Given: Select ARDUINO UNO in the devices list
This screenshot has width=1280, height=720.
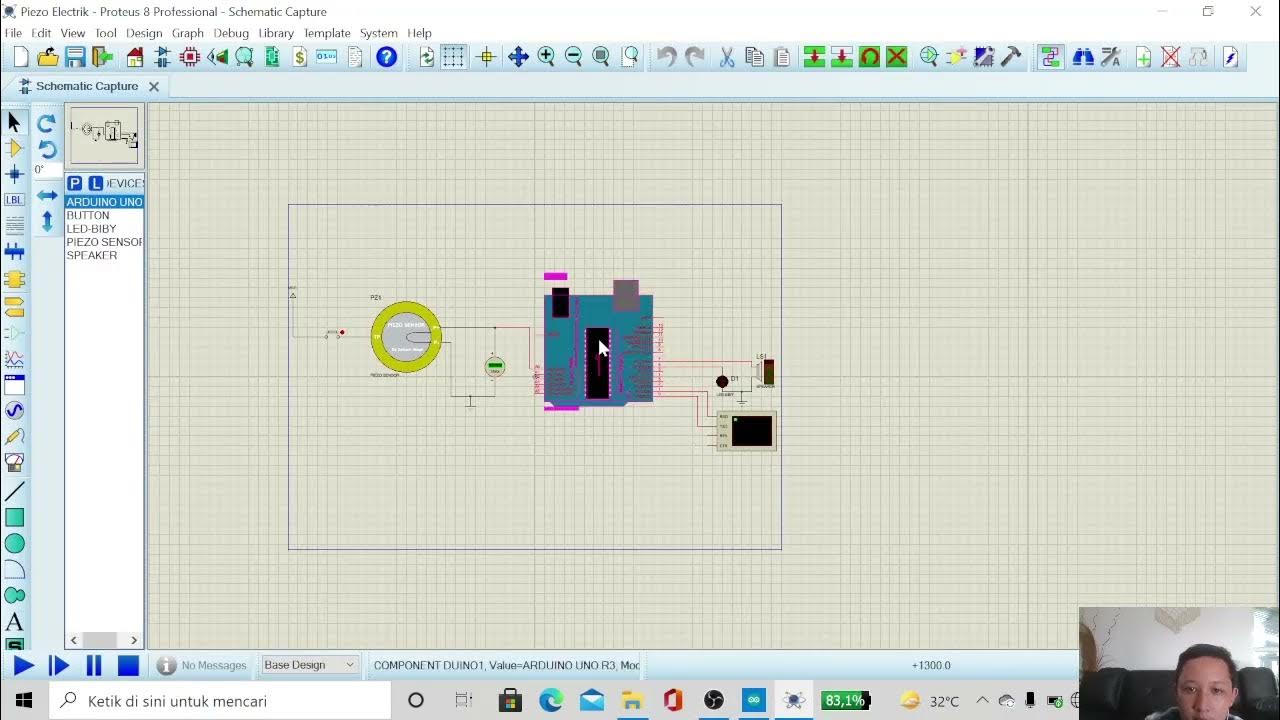Looking at the screenshot, I should [104, 202].
